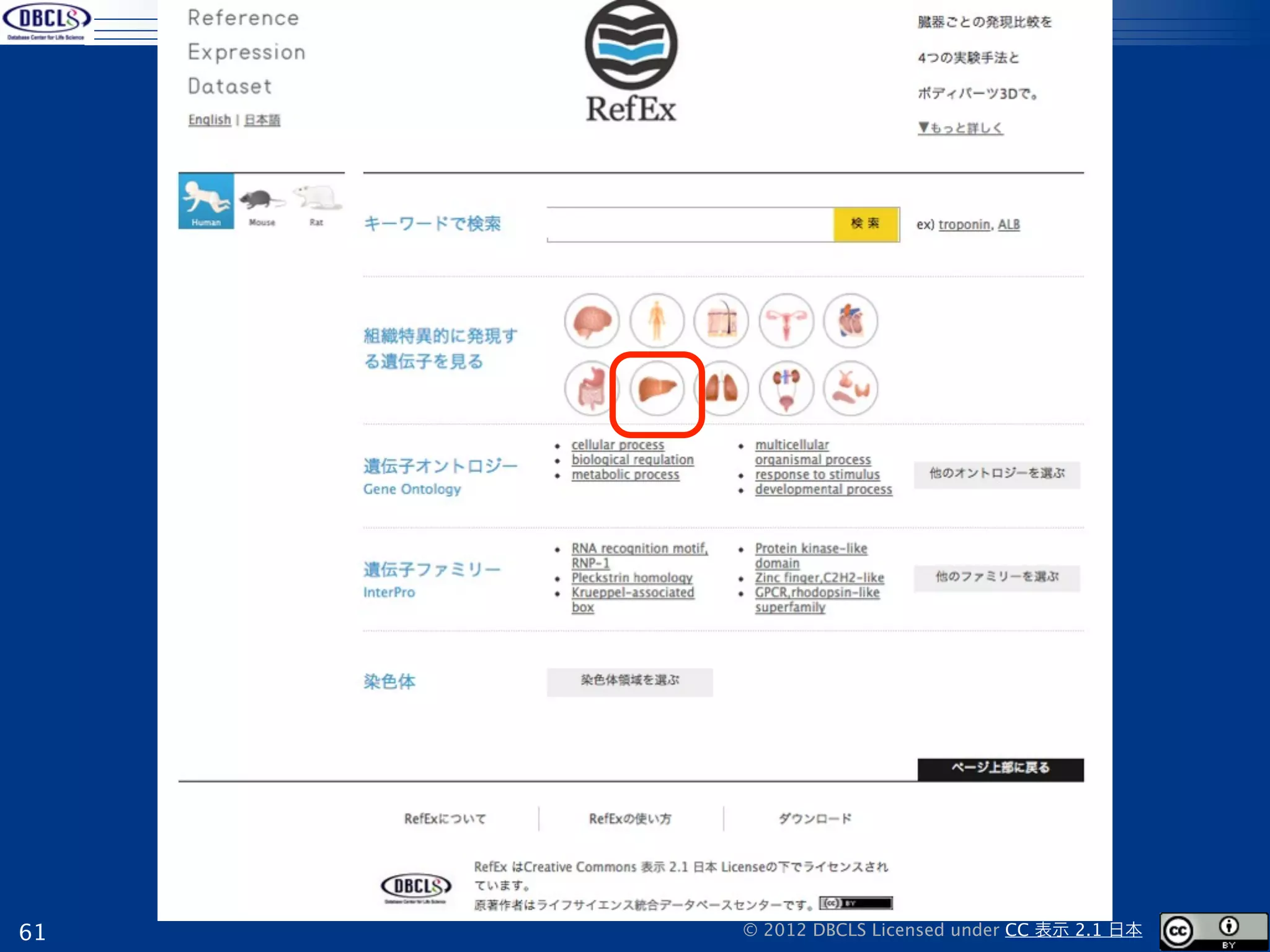Click into the keyword search field

coord(690,224)
